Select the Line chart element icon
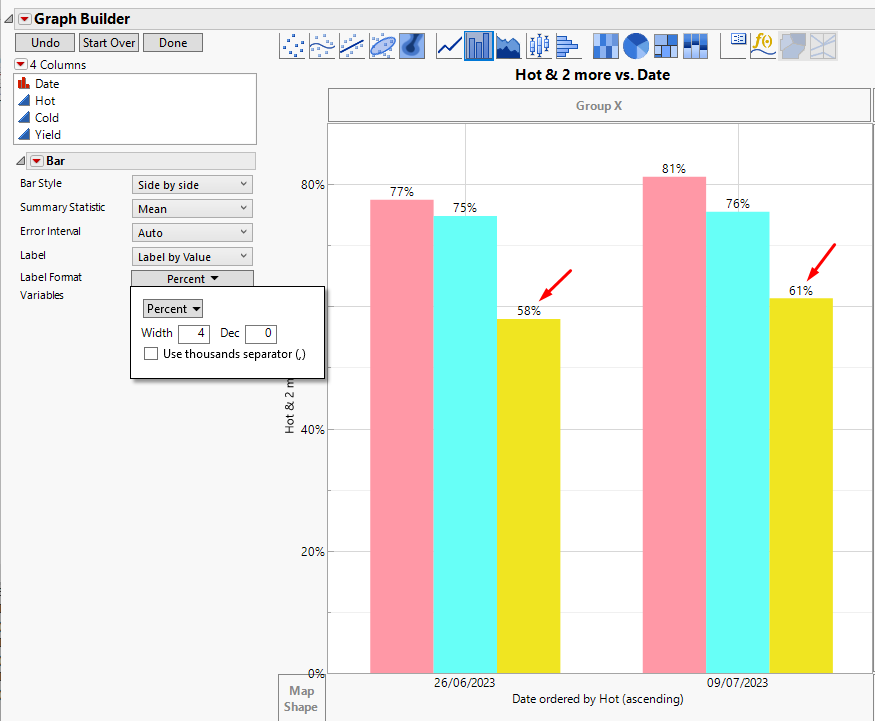 click(449, 46)
